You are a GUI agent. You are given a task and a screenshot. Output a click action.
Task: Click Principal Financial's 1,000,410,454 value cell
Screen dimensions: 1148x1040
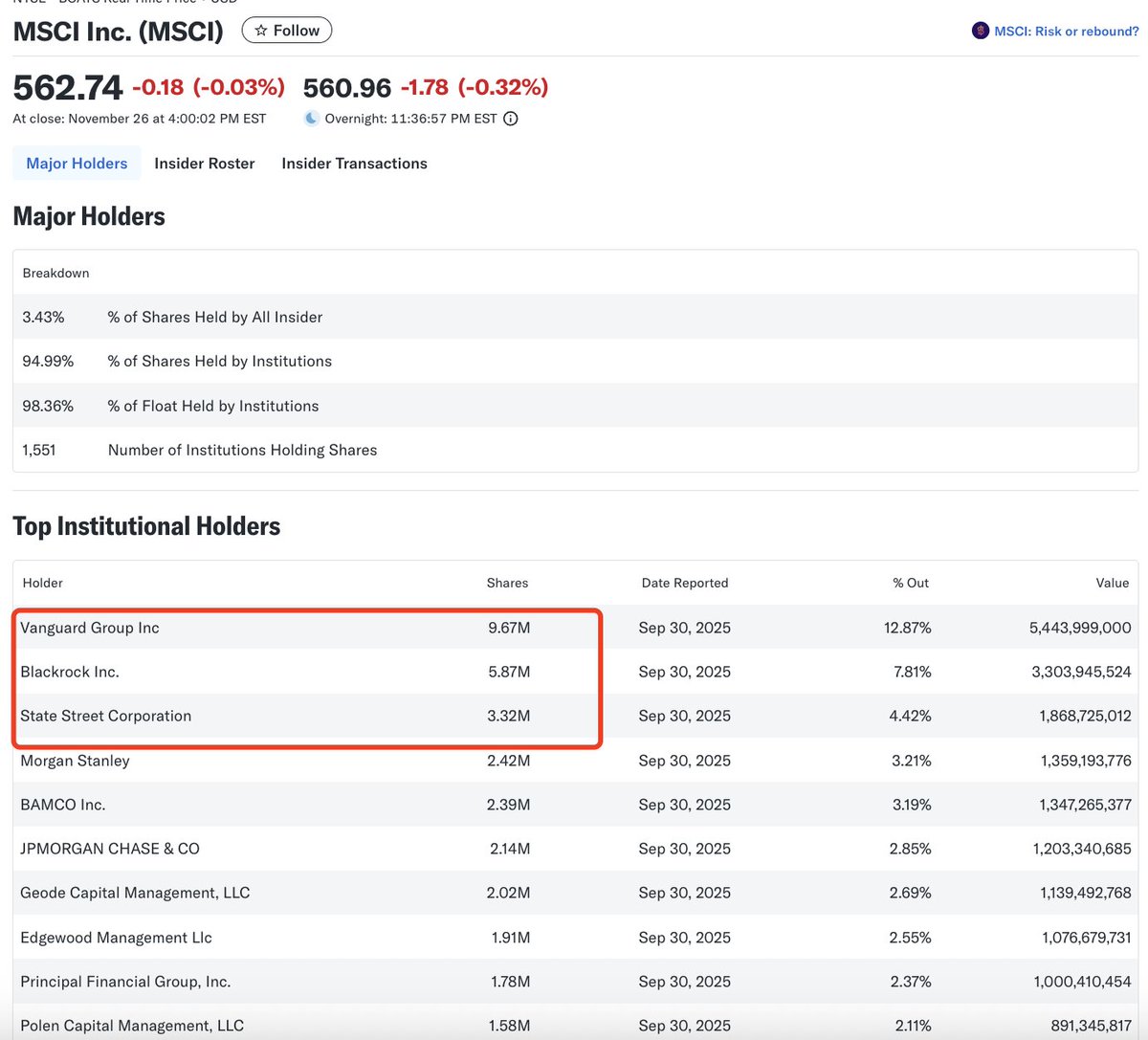[1082, 982]
